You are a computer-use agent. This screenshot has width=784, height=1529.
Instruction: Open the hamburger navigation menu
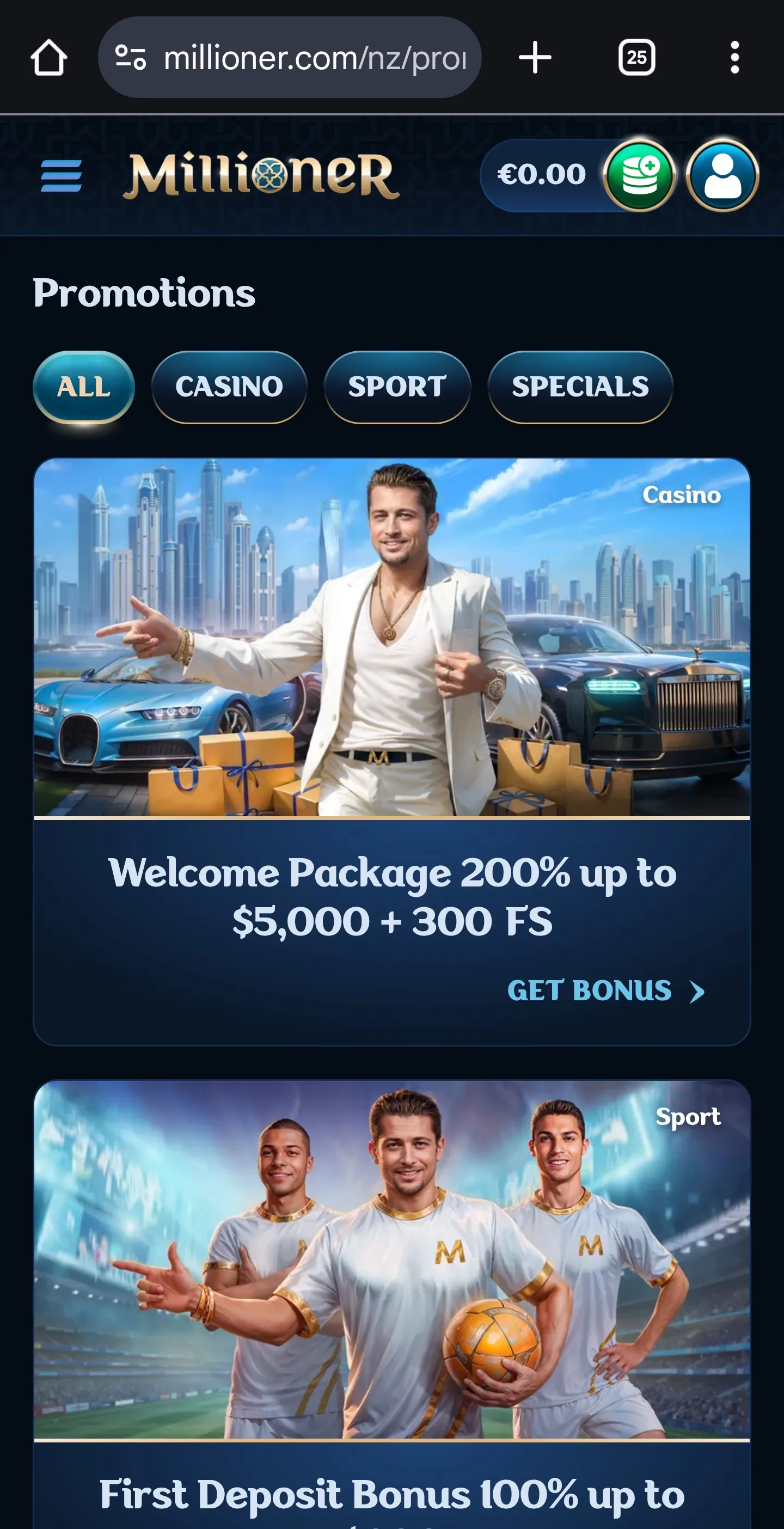tap(61, 176)
